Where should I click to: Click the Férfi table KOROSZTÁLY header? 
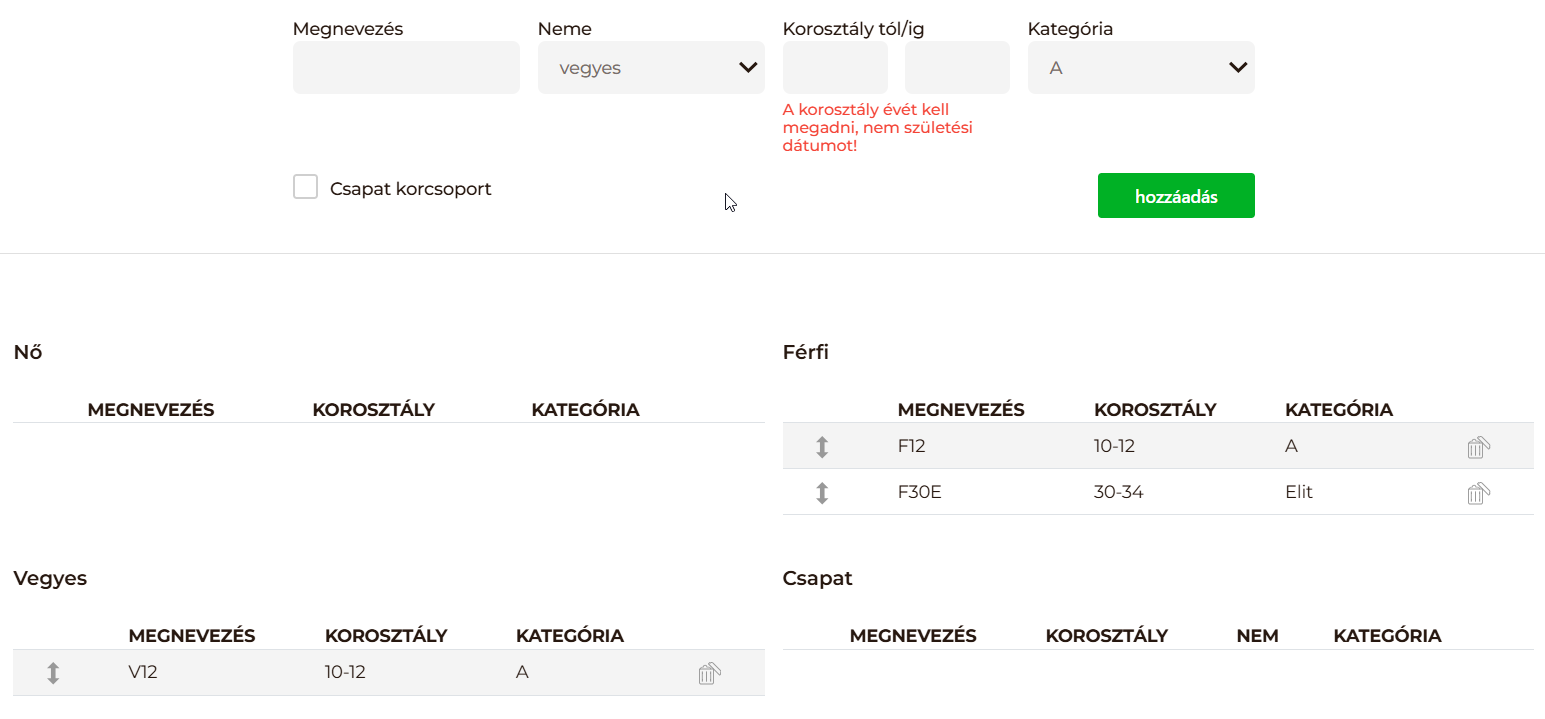point(1155,409)
